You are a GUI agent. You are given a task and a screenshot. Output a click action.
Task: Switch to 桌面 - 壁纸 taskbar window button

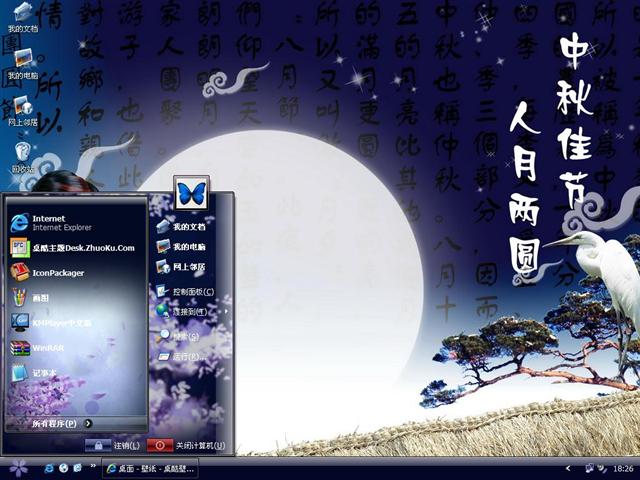click(149, 469)
